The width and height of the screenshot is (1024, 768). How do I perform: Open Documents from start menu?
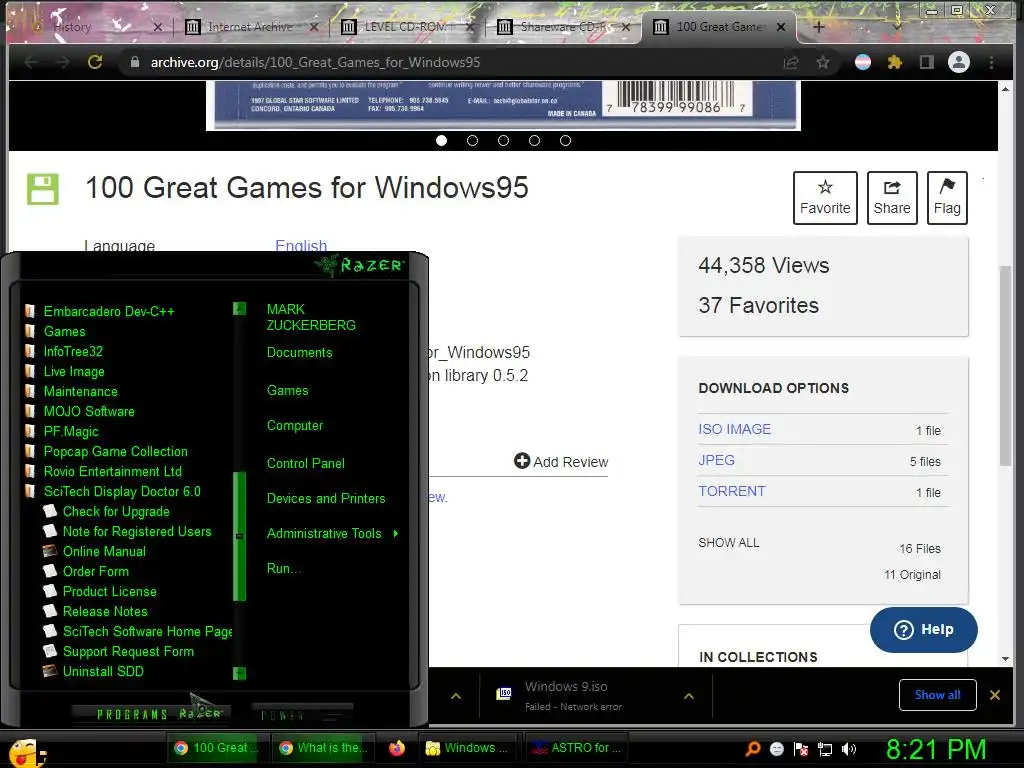[299, 353]
